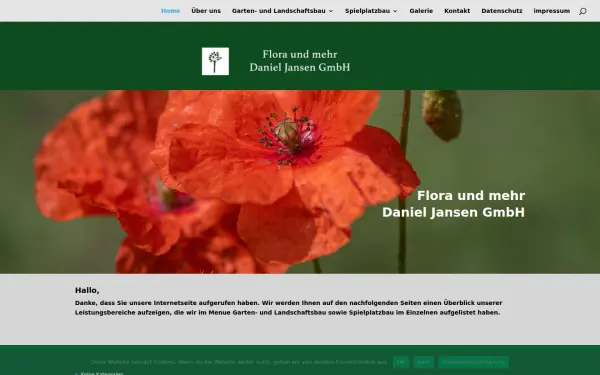Click the 'Keine Kategorien' footer entry
Viewport: 600px width, 375px height.
click(x=102, y=373)
